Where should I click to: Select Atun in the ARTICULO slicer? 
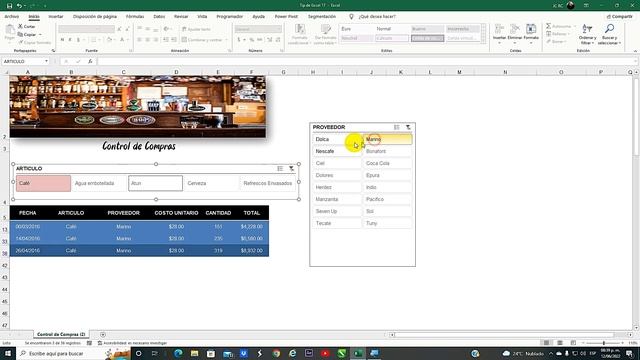click(x=156, y=183)
